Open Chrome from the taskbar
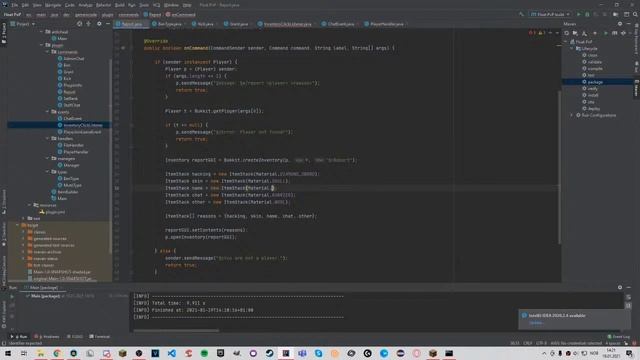 [x=57, y=353]
